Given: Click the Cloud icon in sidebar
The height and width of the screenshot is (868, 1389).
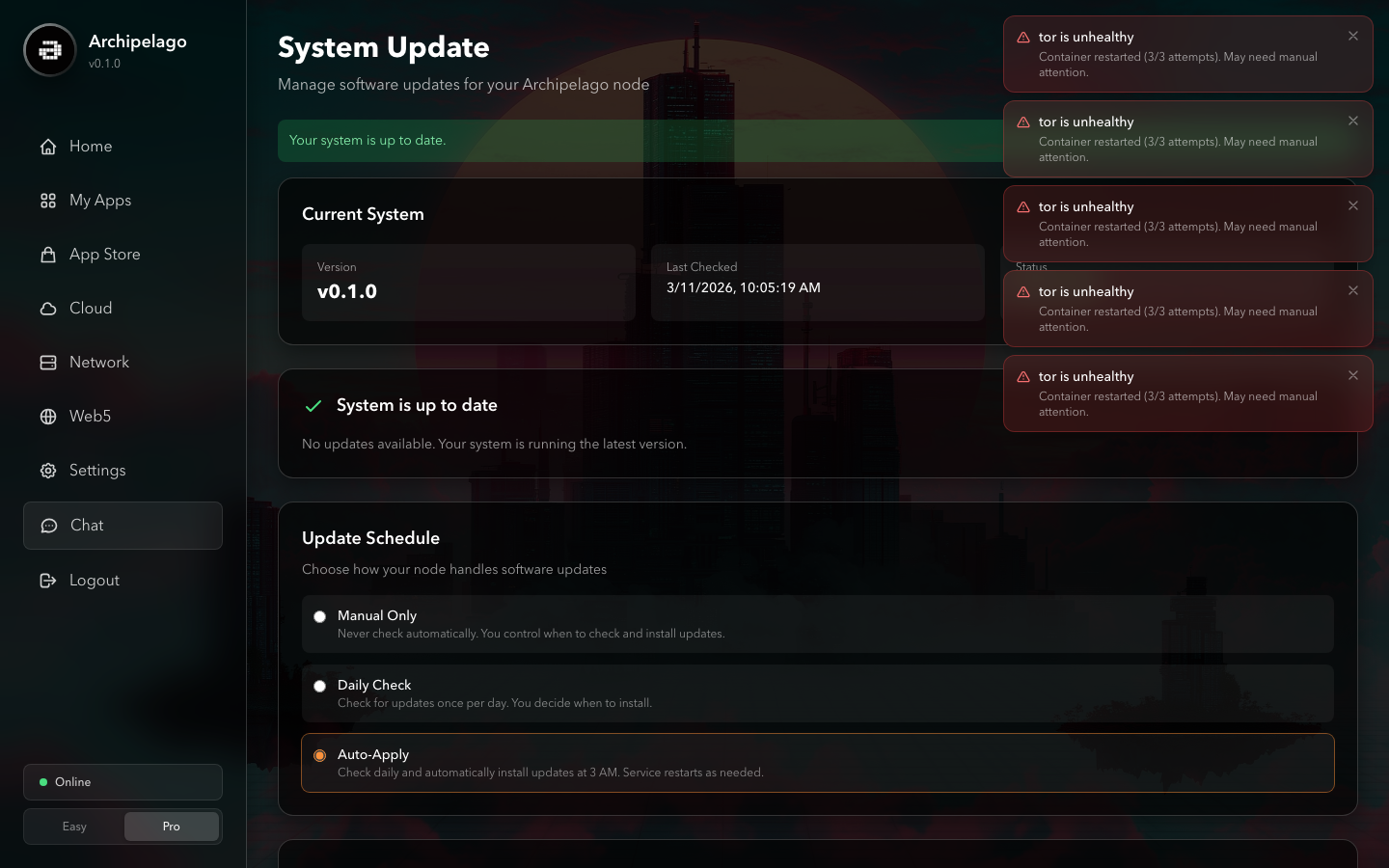Looking at the screenshot, I should (x=48, y=309).
